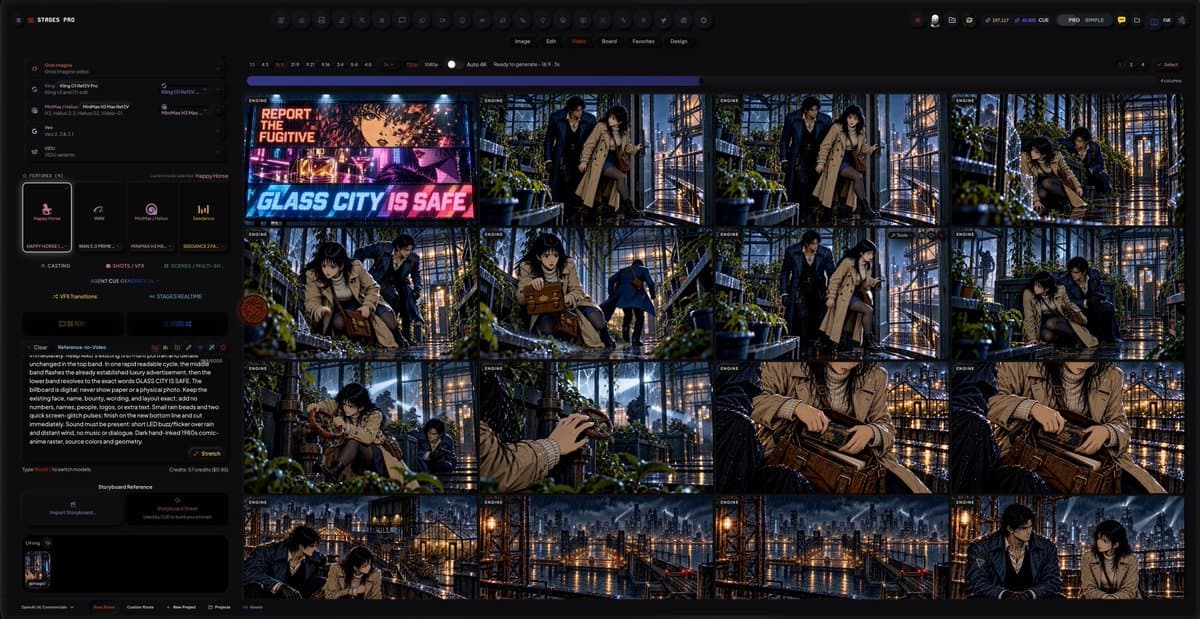Open the MiniMax H3 Max variant dropdown

[x=184, y=110]
